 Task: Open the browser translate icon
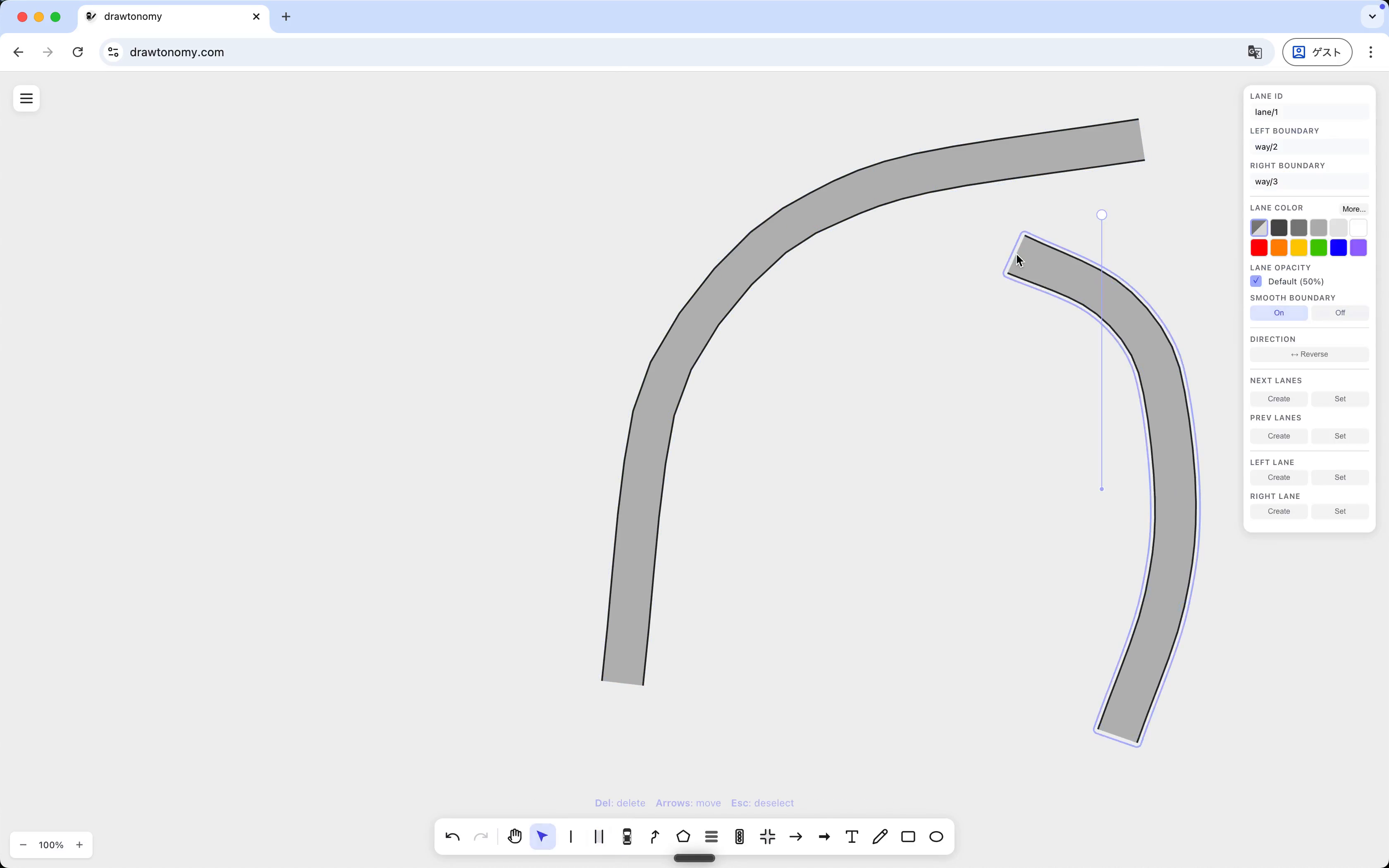[x=1255, y=52]
